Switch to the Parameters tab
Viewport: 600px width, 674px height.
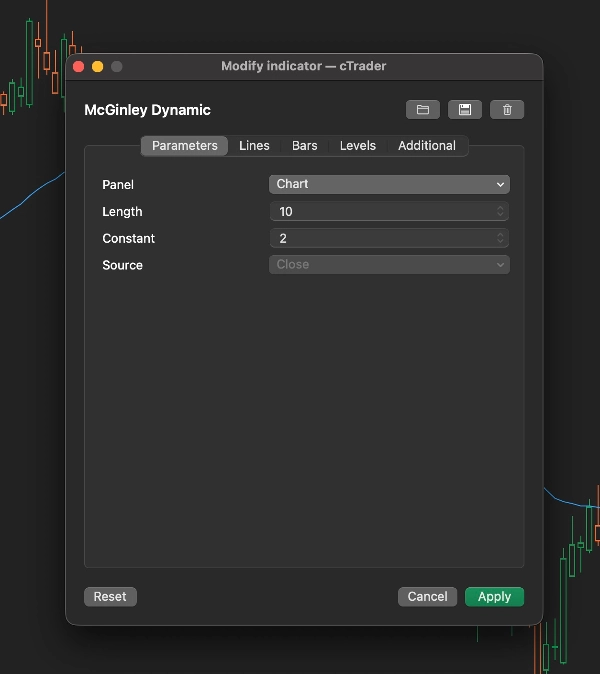[x=184, y=146]
